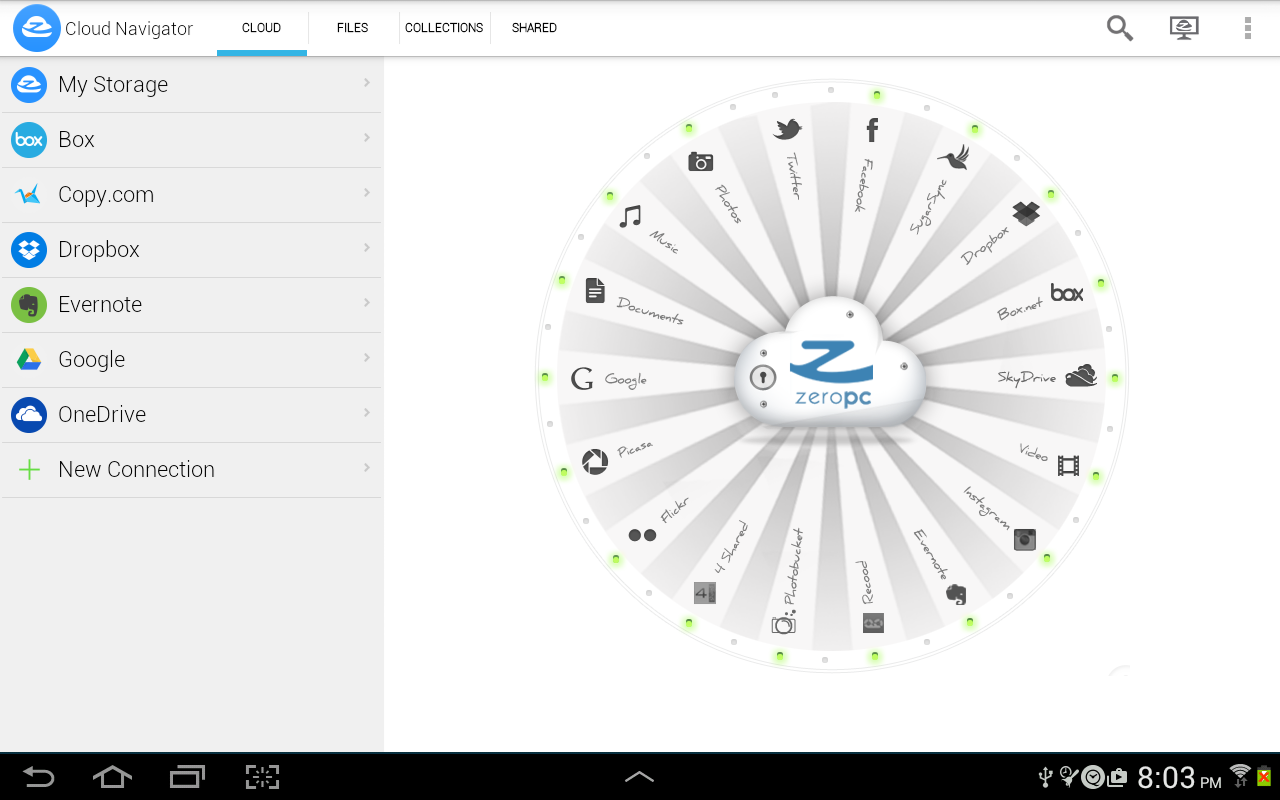This screenshot has height=800, width=1280.
Task: Select the Music note icon
Action: 630,216
